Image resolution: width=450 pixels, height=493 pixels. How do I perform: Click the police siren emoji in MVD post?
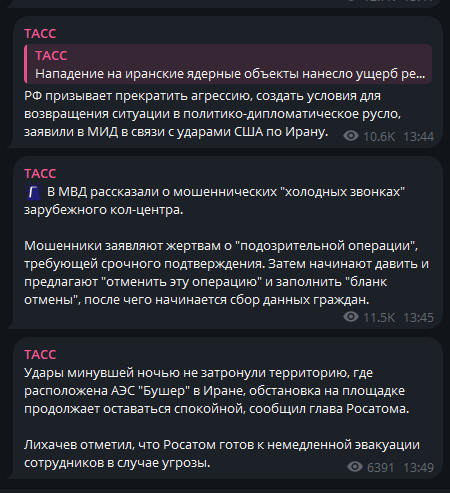coord(34,192)
